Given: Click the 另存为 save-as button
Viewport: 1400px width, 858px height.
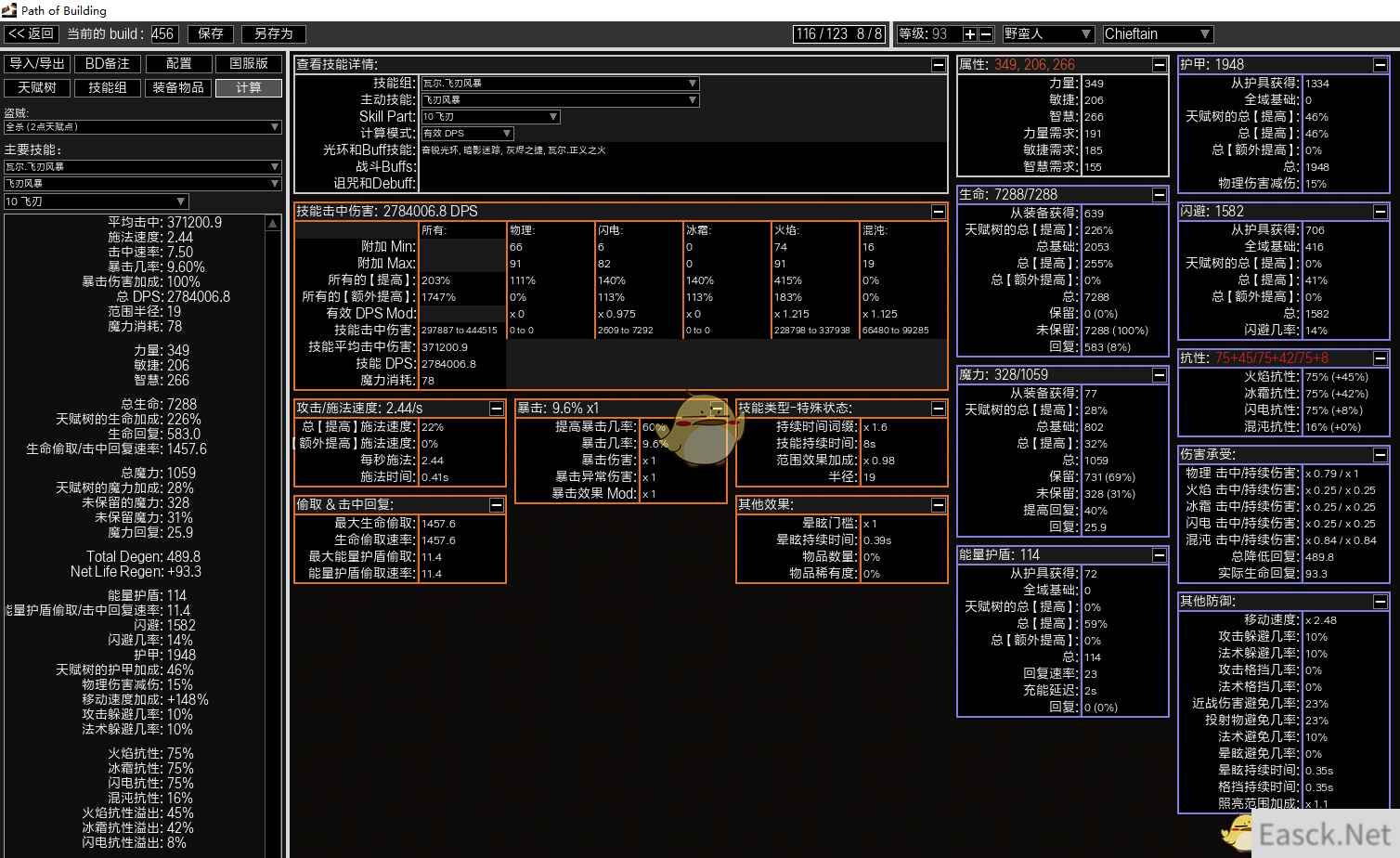Looking at the screenshot, I should click(274, 34).
